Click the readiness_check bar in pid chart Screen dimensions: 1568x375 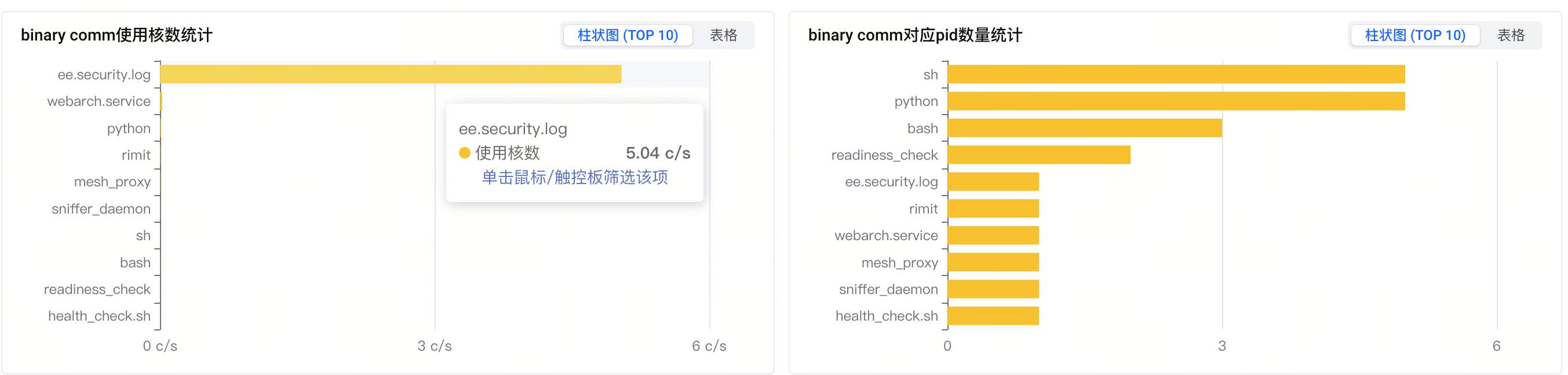[1039, 155]
